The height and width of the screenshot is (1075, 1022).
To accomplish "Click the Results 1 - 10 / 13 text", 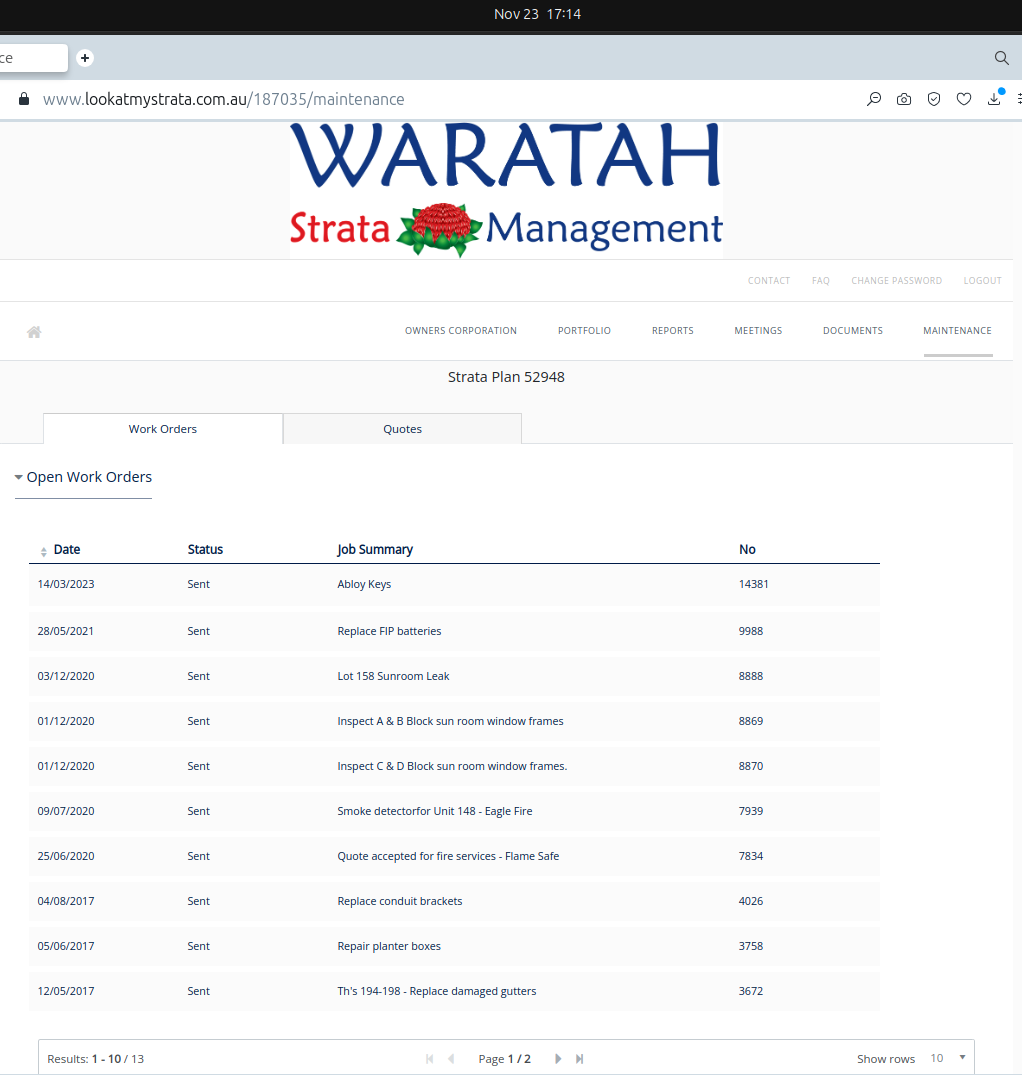I will click(95, 1059).
